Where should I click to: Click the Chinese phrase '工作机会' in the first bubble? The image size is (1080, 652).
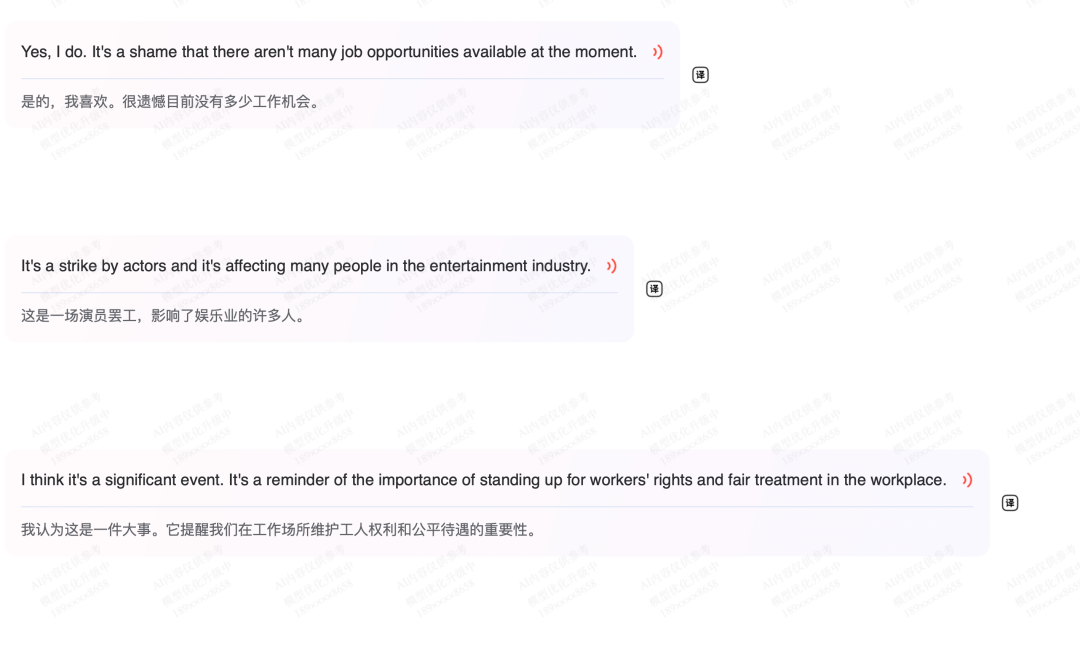pos(281,102)
